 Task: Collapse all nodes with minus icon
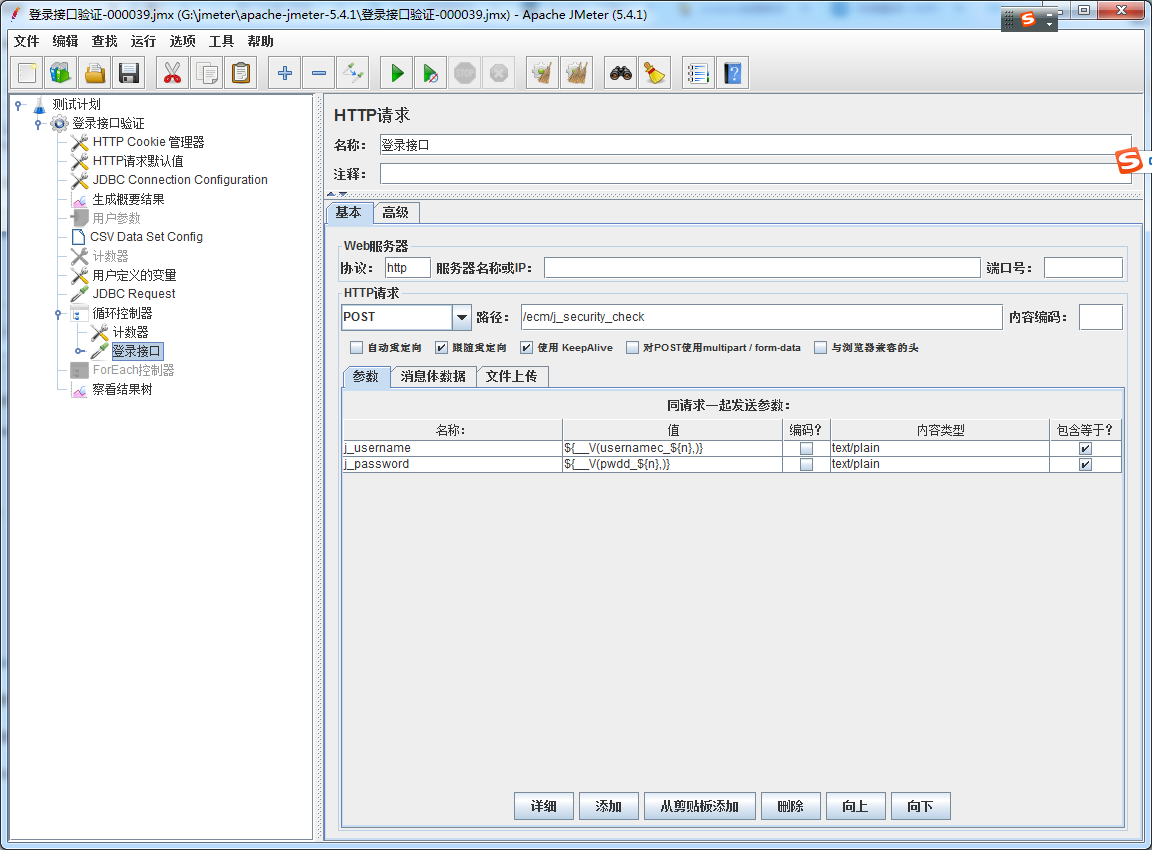tap(318, 73)
